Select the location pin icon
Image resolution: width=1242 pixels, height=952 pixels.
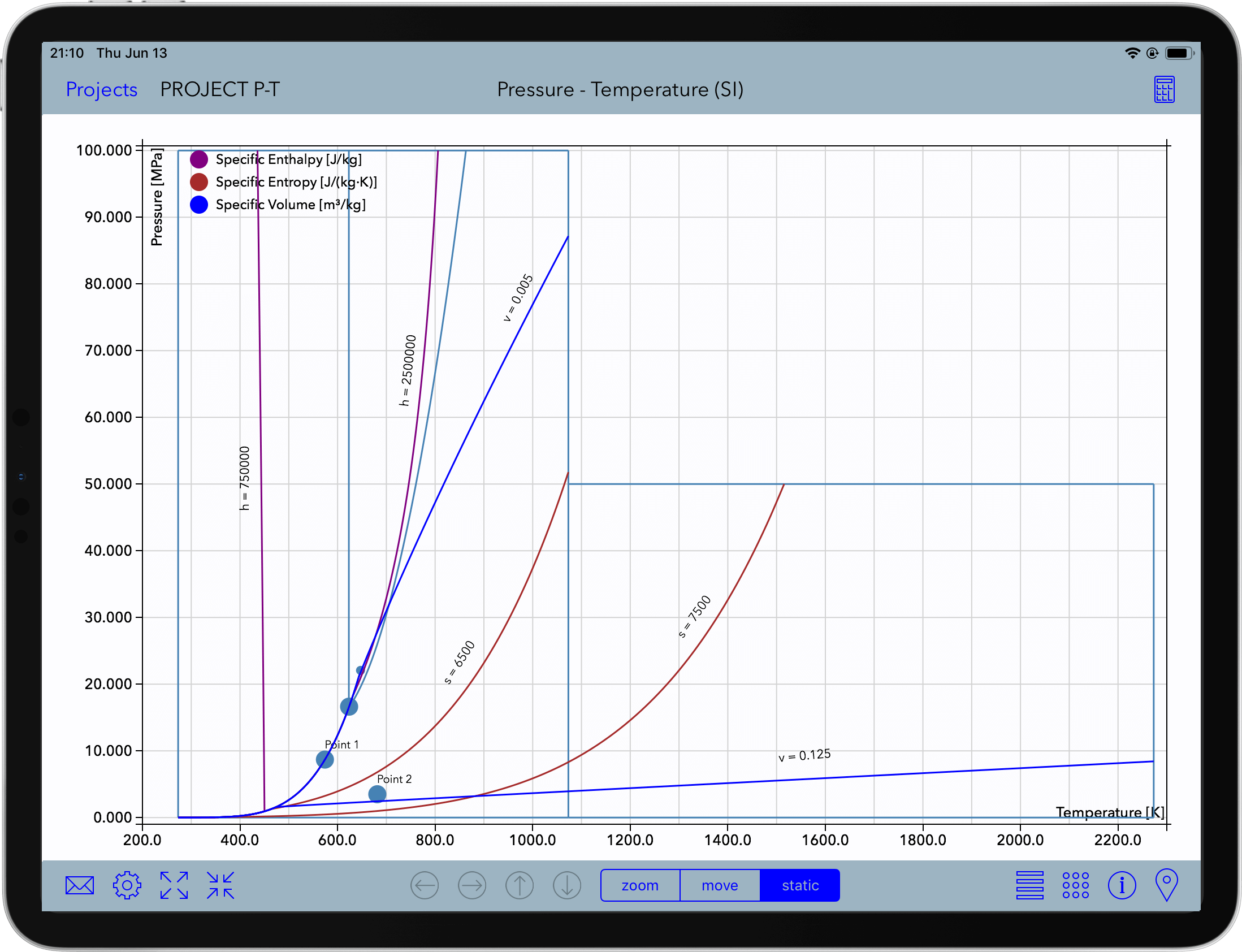[x=1167, y=885]
